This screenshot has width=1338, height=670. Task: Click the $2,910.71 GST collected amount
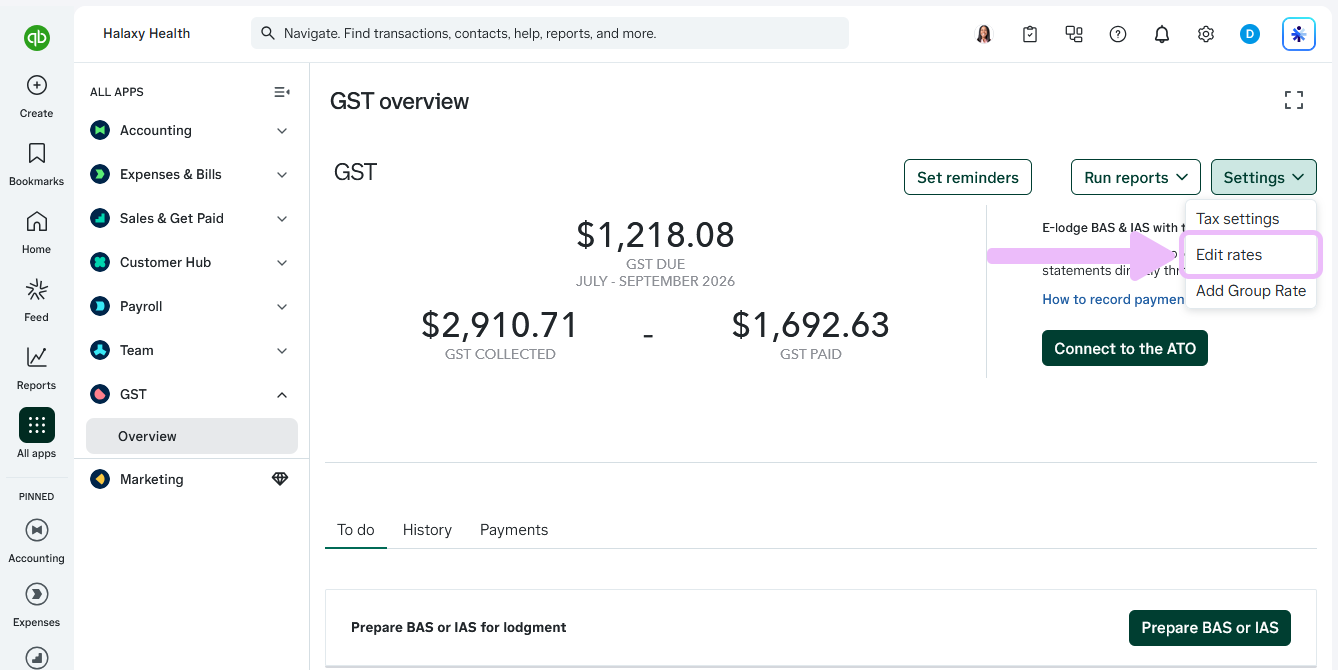point(500,325)
